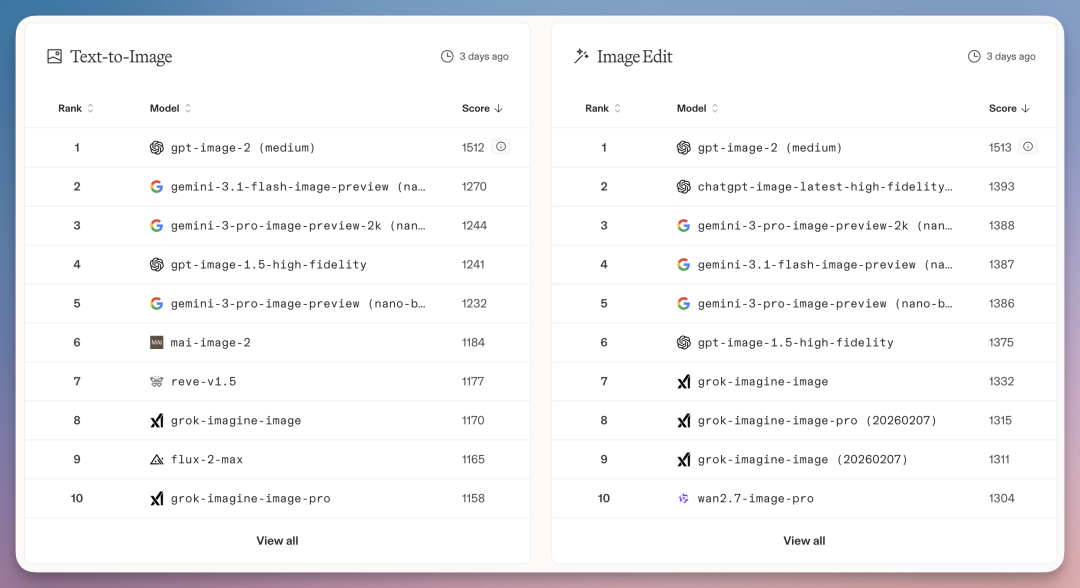This screenshot has width=1080, height=588.
Task: Click the info icon beside score 1512
Action: pos(501,147)
